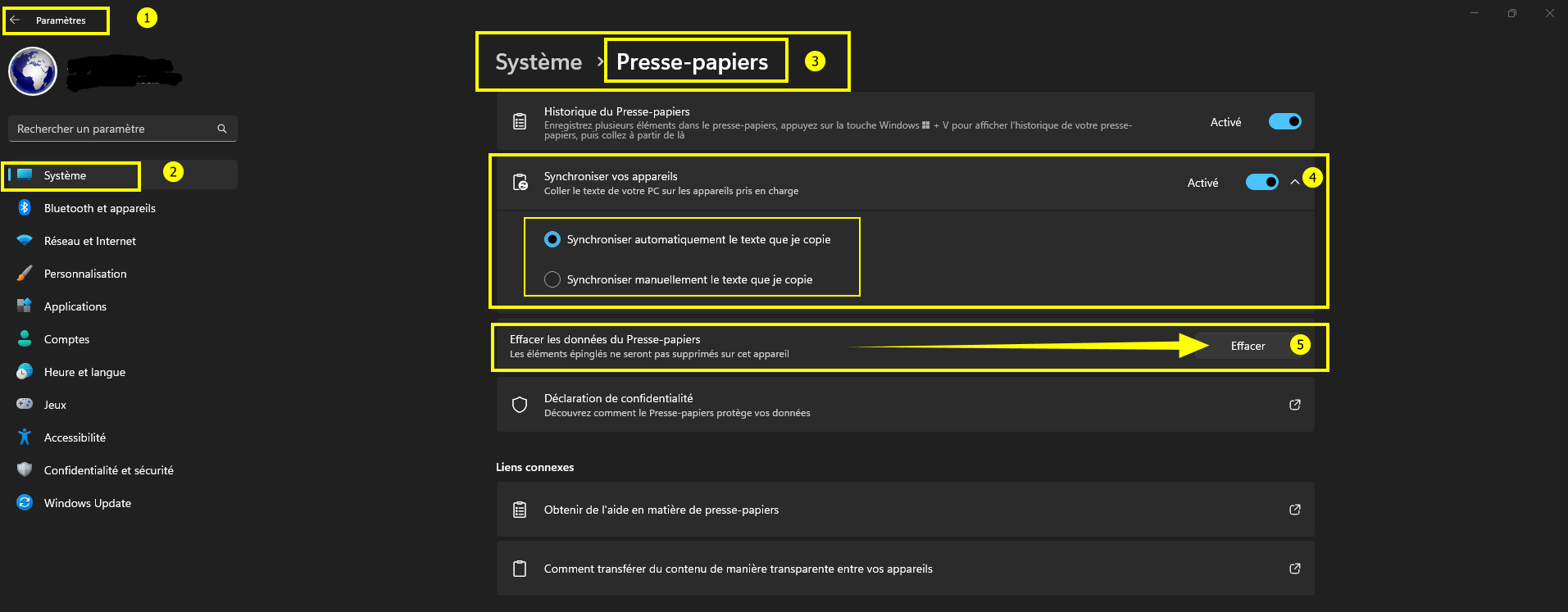
Task: Click the Bluetooth icon in sidebar
Action: point(25,208)
